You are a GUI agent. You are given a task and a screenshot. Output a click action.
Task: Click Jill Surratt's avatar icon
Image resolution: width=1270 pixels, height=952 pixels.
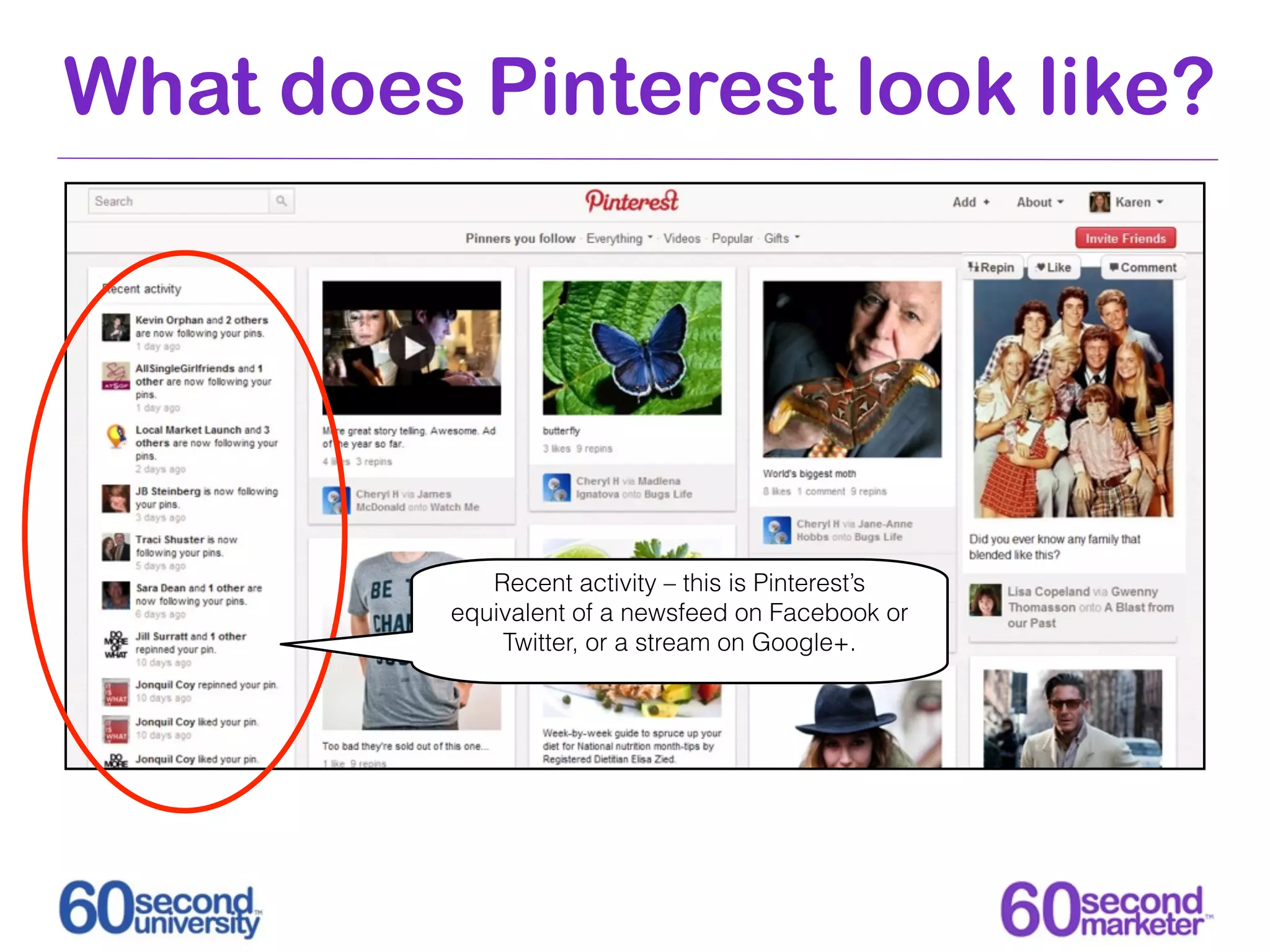[116, 643]
